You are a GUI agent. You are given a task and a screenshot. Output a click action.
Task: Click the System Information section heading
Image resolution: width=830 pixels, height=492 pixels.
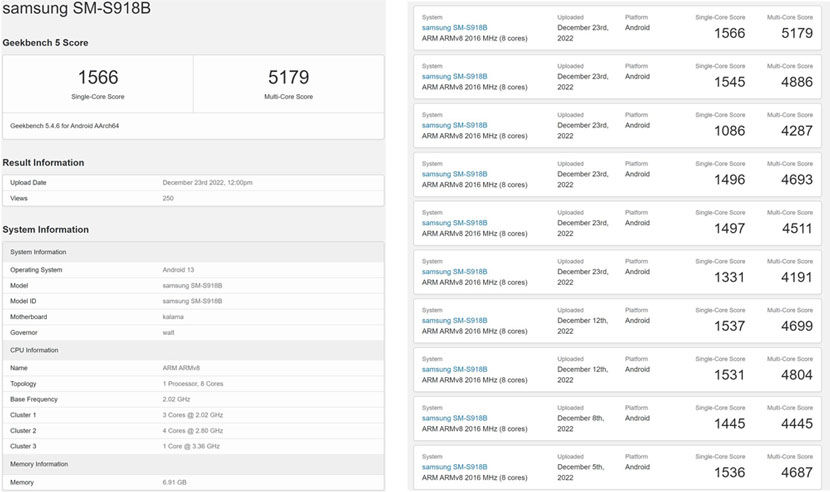coord(46,229)
